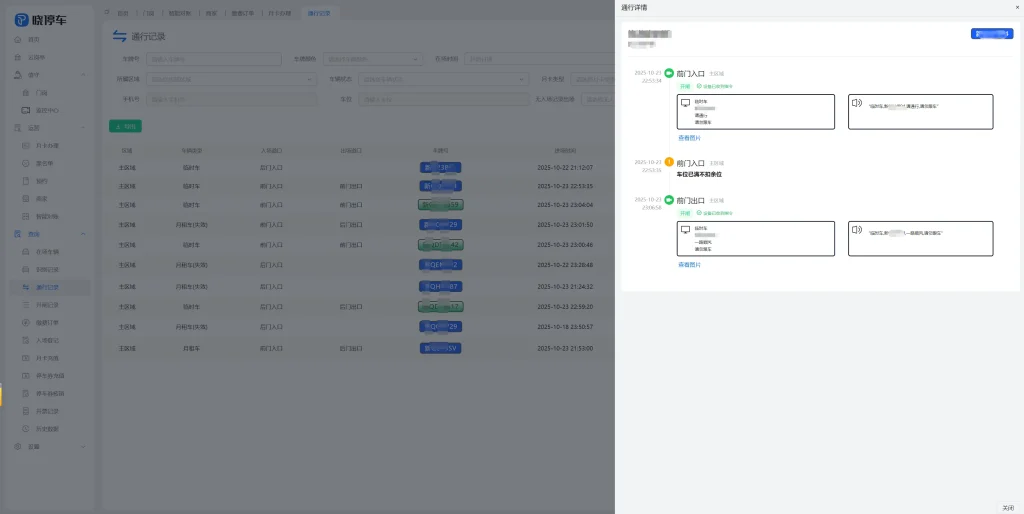Click the green export button above the table
Image resolution: width=1024 pixels, height=514 pixels.
tap(125, 126)
